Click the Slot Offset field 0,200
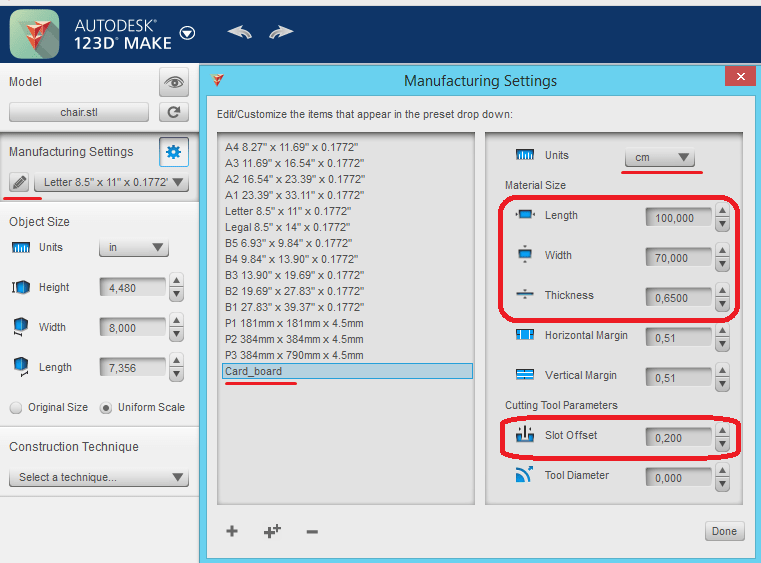This screenshot has width=761, height=563. 678,438
